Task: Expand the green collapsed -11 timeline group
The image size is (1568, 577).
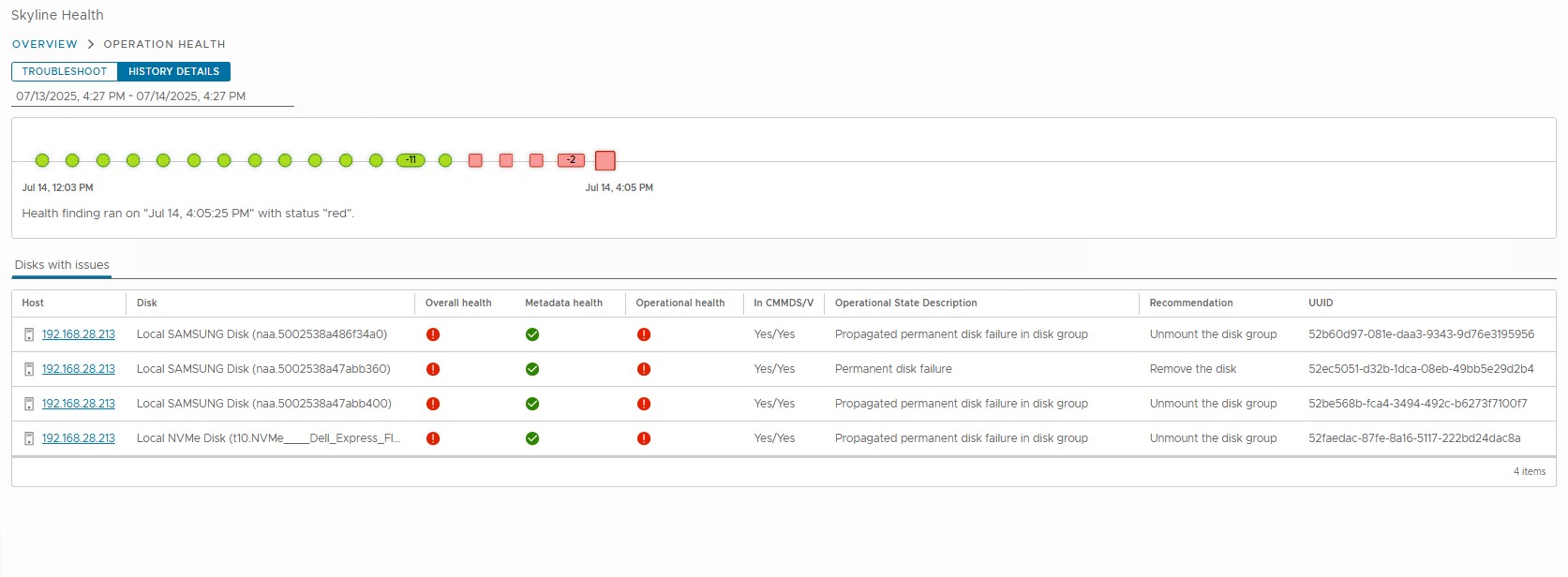Action: coord(411,160)
